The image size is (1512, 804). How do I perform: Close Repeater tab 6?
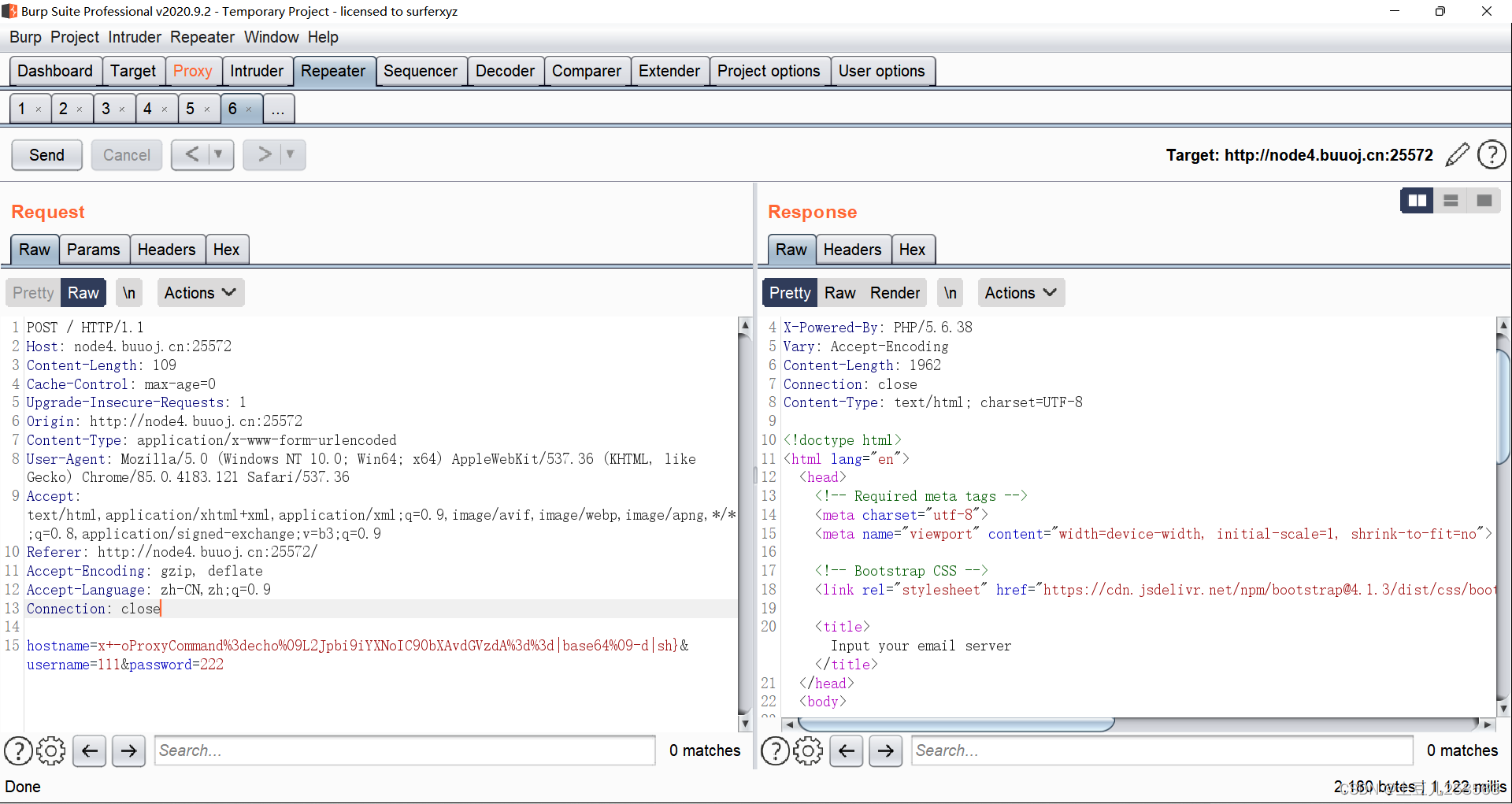(x=249, y=109)
